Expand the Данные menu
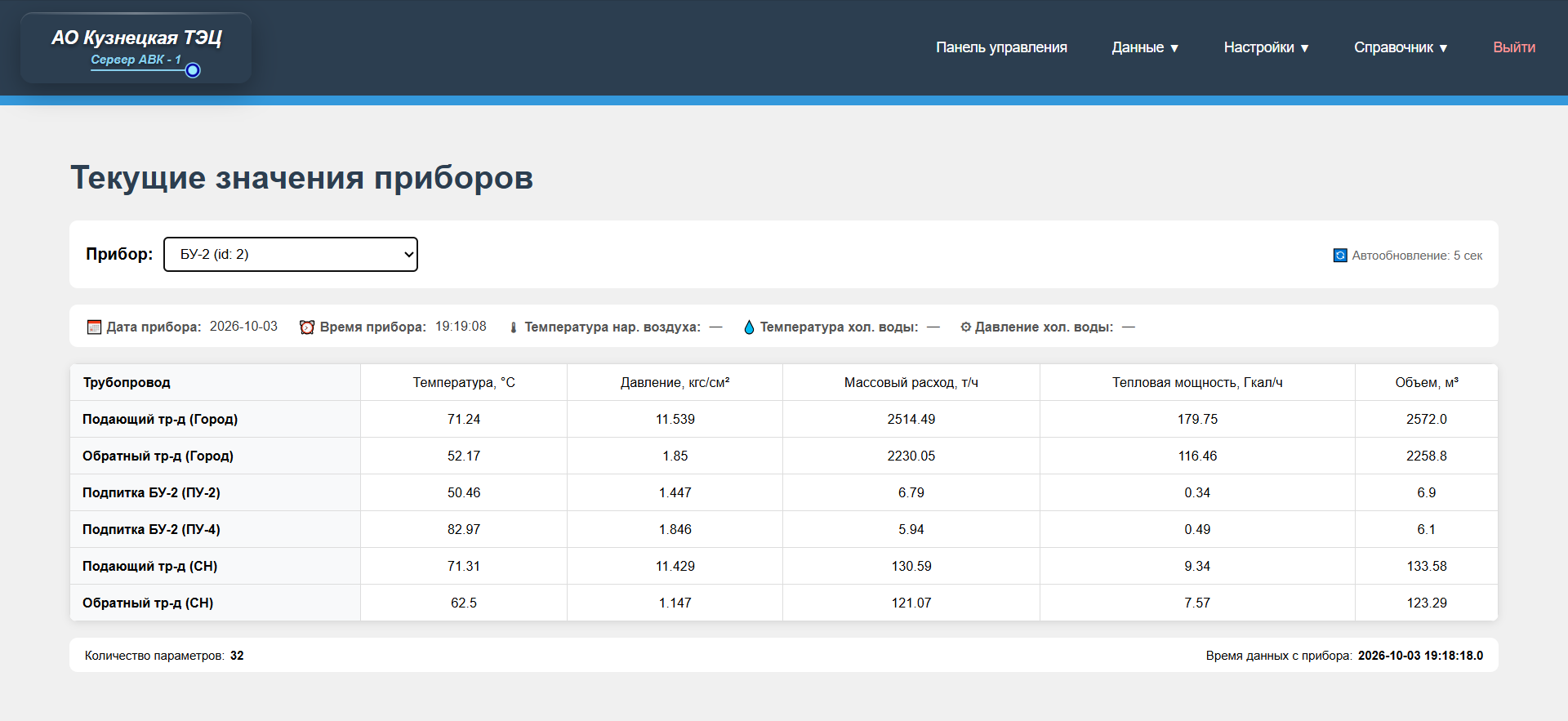 coord(1145,47)
